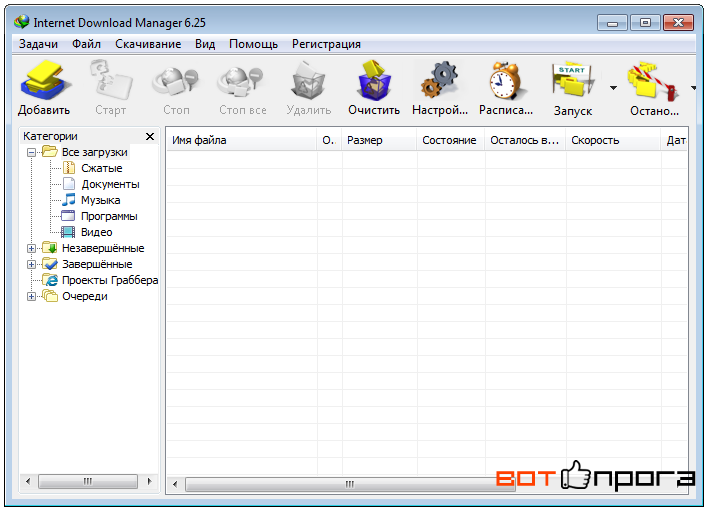
Task: Select Проекты Граббера label
Action: tap(110, 280)
